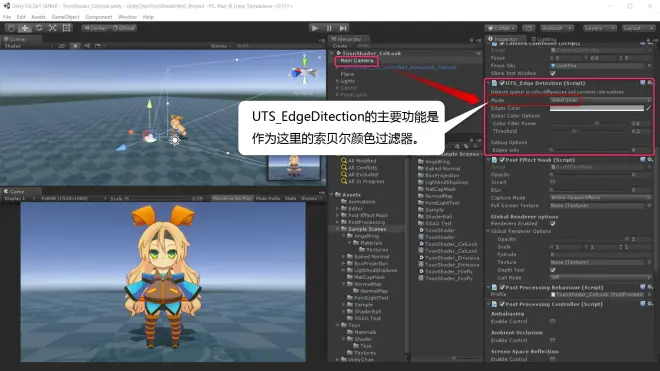Open the cloud services icon
The image size is (660, 371).
[529, 28]
